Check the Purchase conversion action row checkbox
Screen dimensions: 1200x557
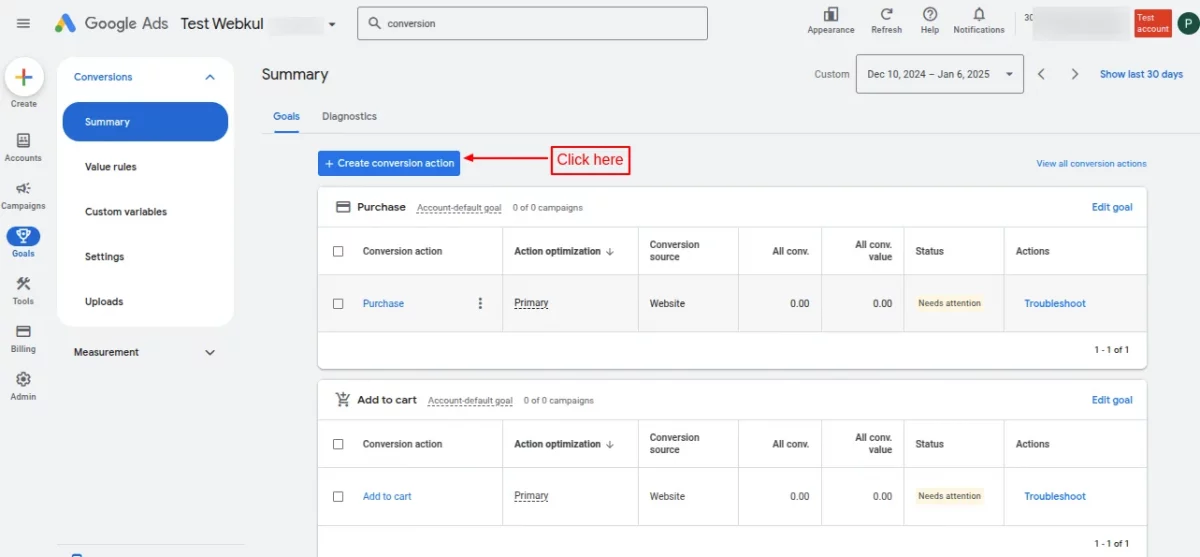pyautogui.click(x=338, y=303)
